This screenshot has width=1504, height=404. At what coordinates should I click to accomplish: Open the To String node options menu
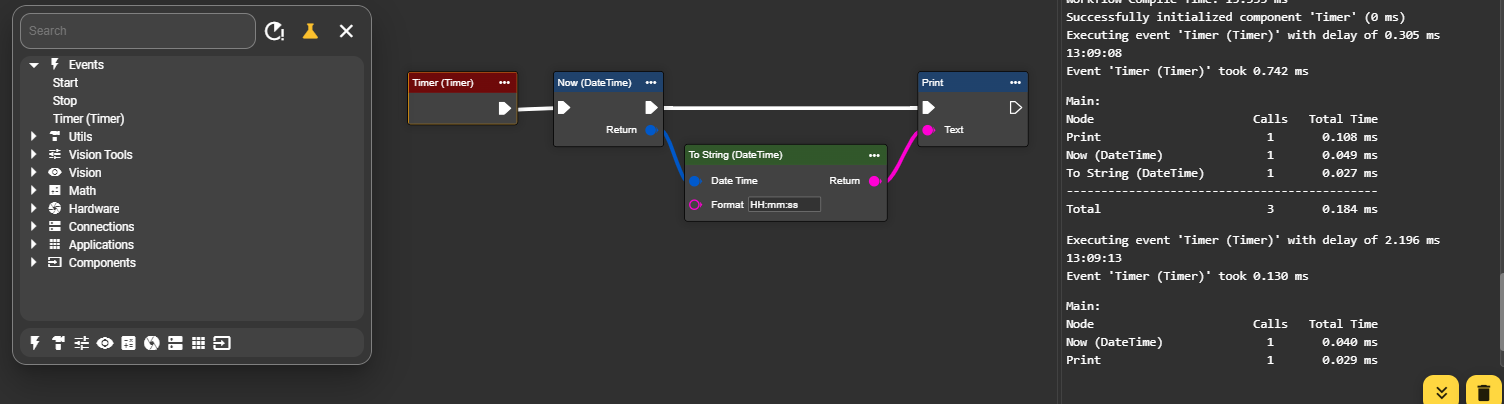point(874,155)
